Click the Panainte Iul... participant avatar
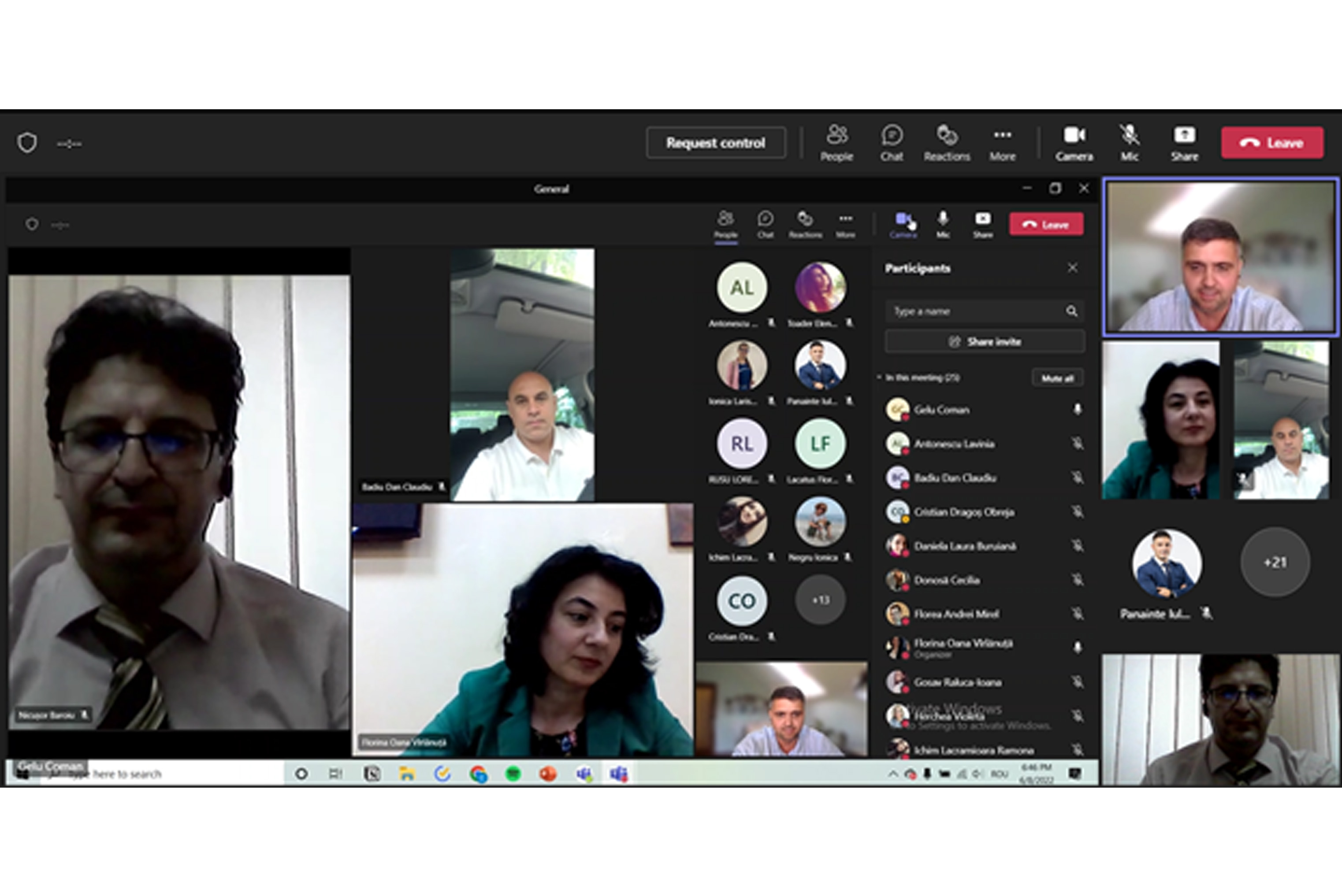 tap(1166, 563)
